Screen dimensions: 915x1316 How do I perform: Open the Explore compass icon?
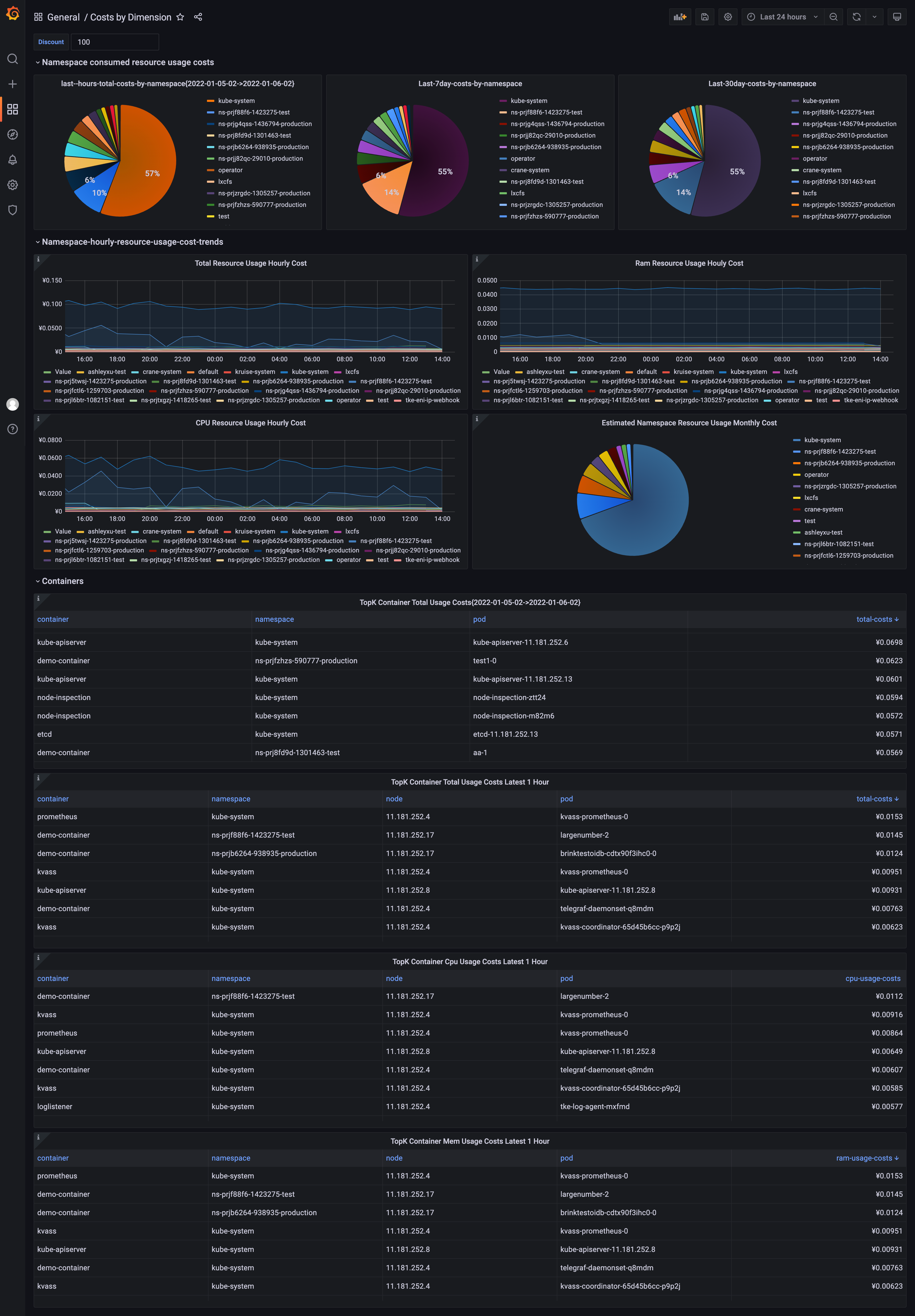point(13,135)
